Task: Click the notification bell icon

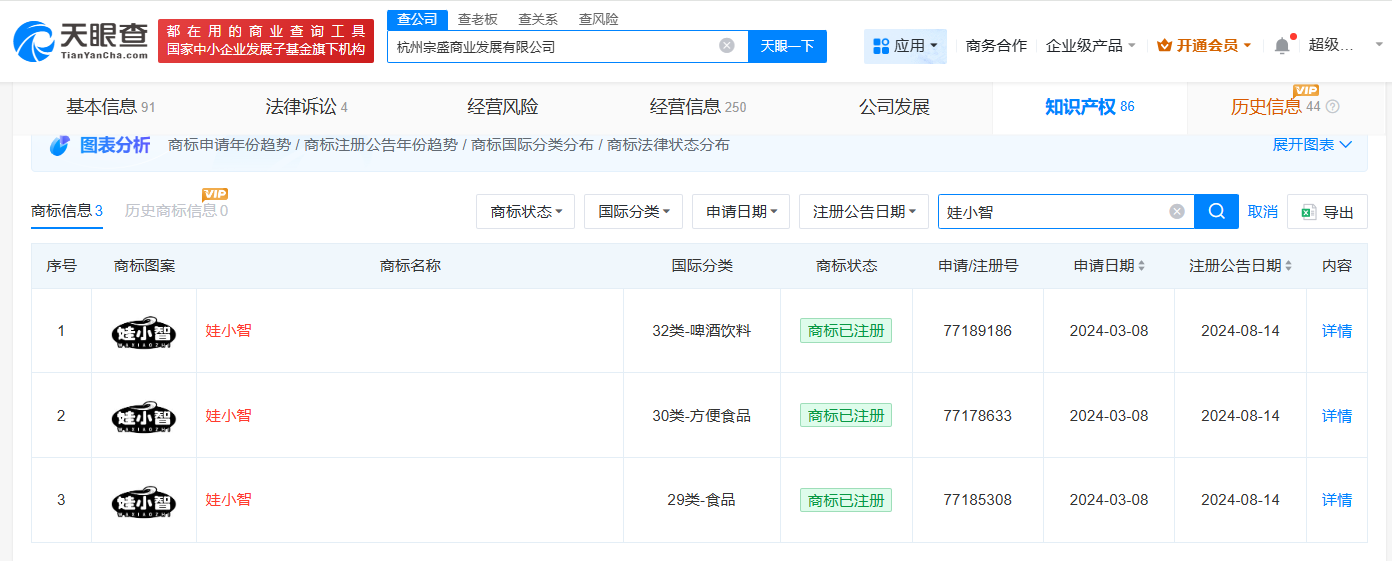Action: [1282, 46]
